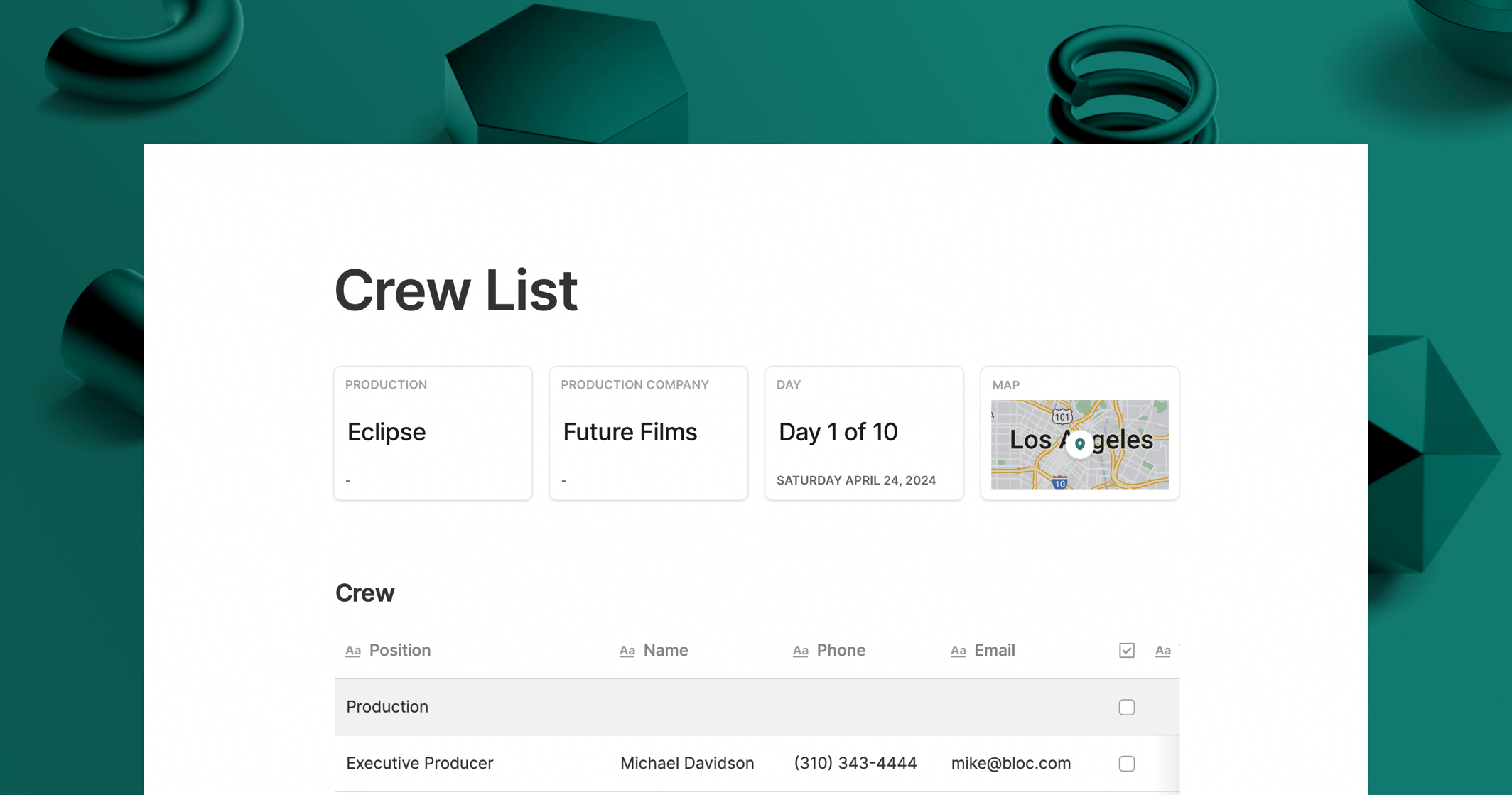Select the Aa icon on the Phone column
Screen dimensions: 1512x795
tap(801, 650)
